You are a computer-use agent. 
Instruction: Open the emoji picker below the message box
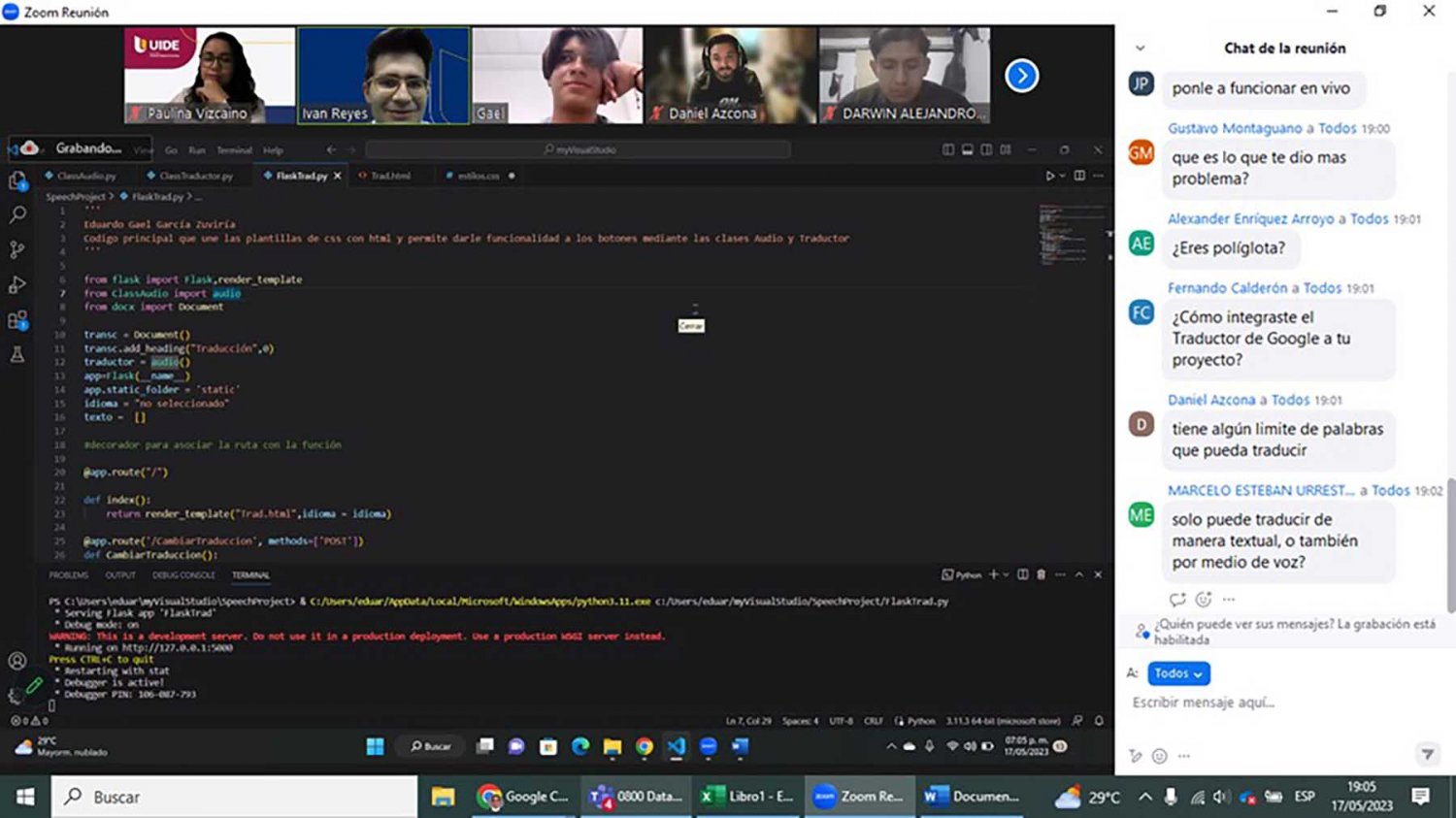pyautogui.click(x=1159, y=756)
